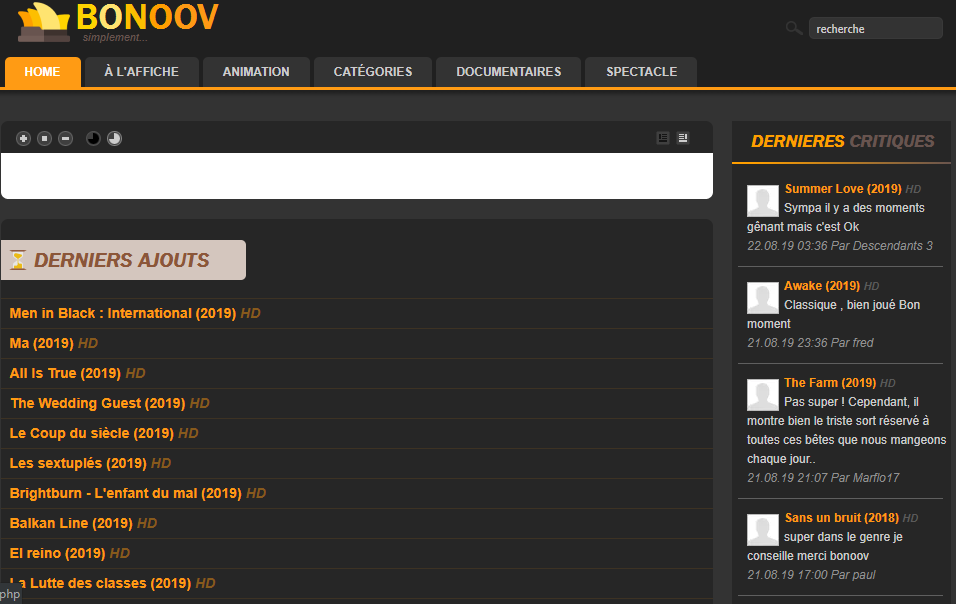956x604 pixels.
Task: Open the DOCUMENTAIRES tab
Action: click(508, 72)
